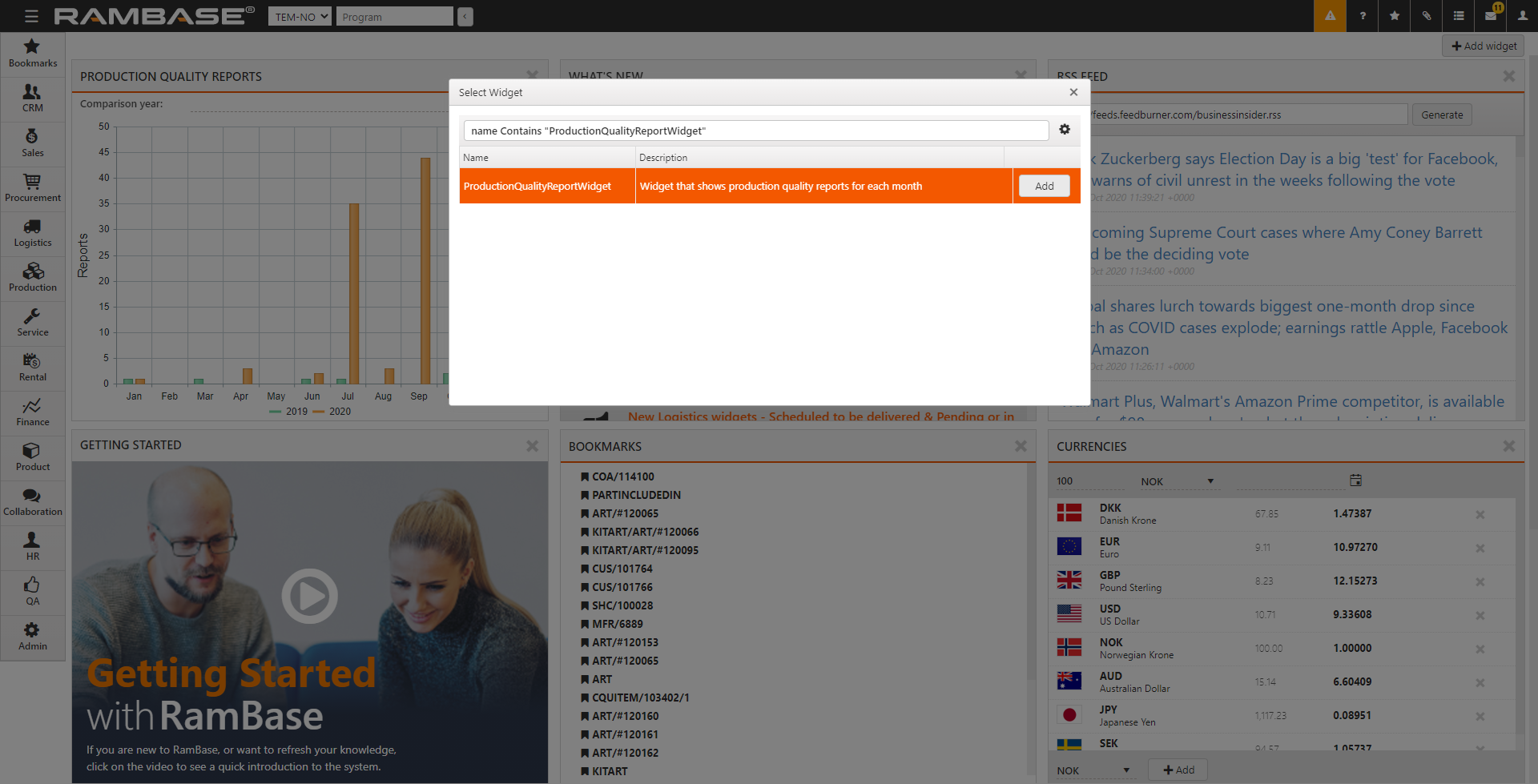Open the bottom NOK currency selector
The height and width of the screenshot is (784, 1538).
click(1093, 770)
